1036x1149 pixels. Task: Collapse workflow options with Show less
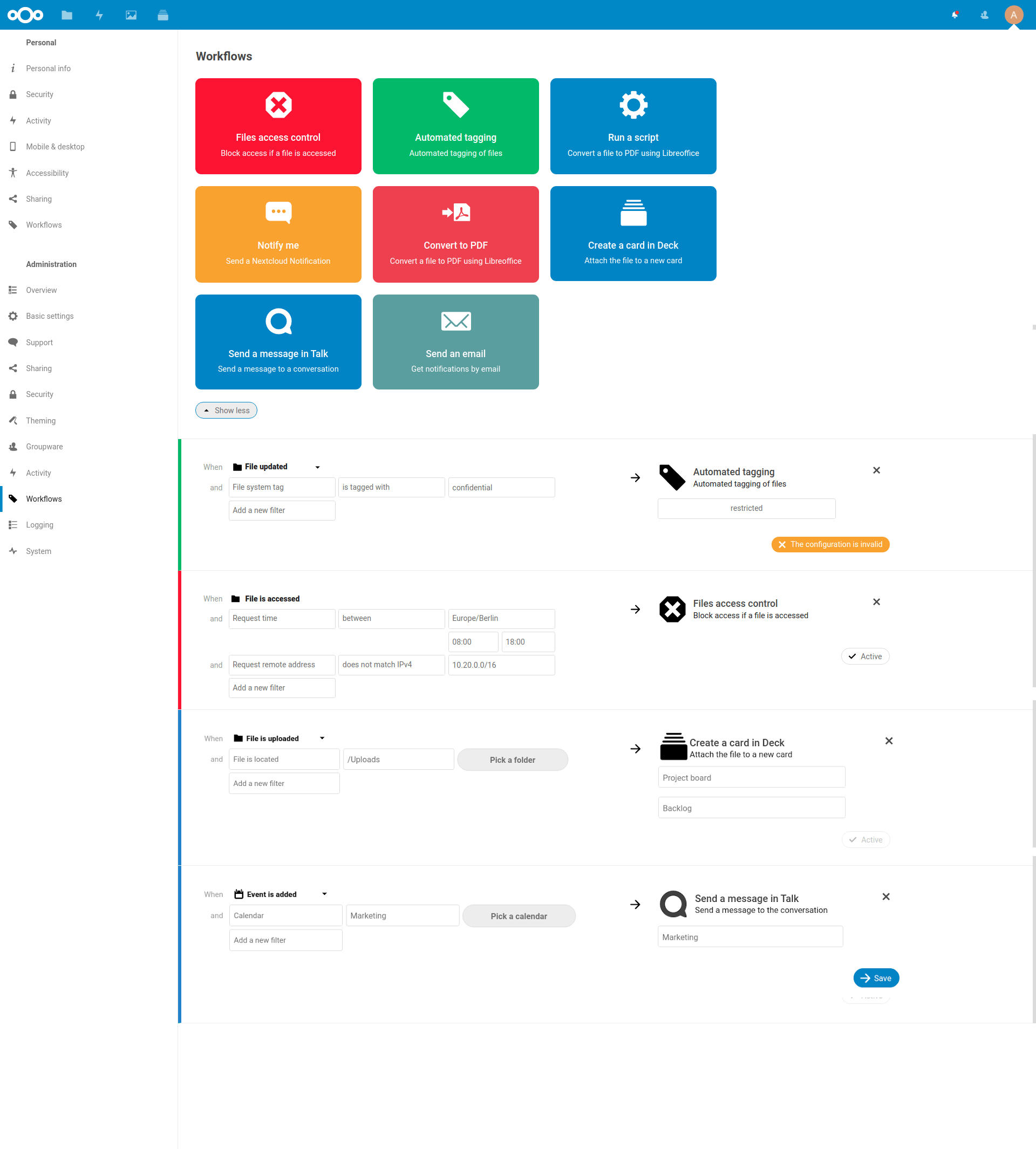(226, 410)
